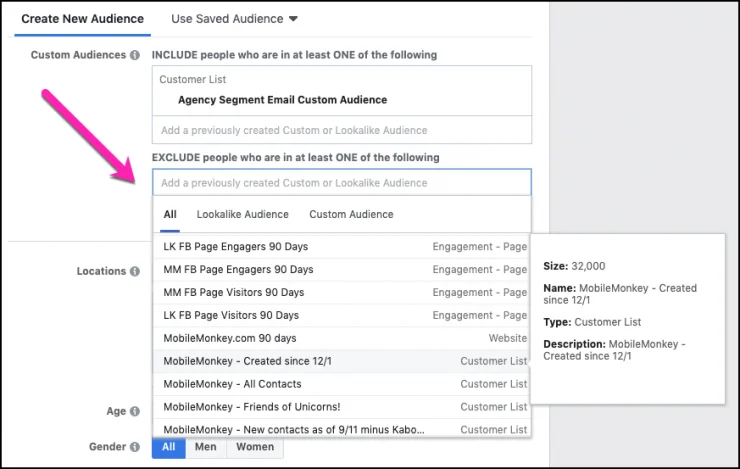Switch to Lookalike Audience filter tab
This screenshot has height=469, width=740.
click(242, 214)
